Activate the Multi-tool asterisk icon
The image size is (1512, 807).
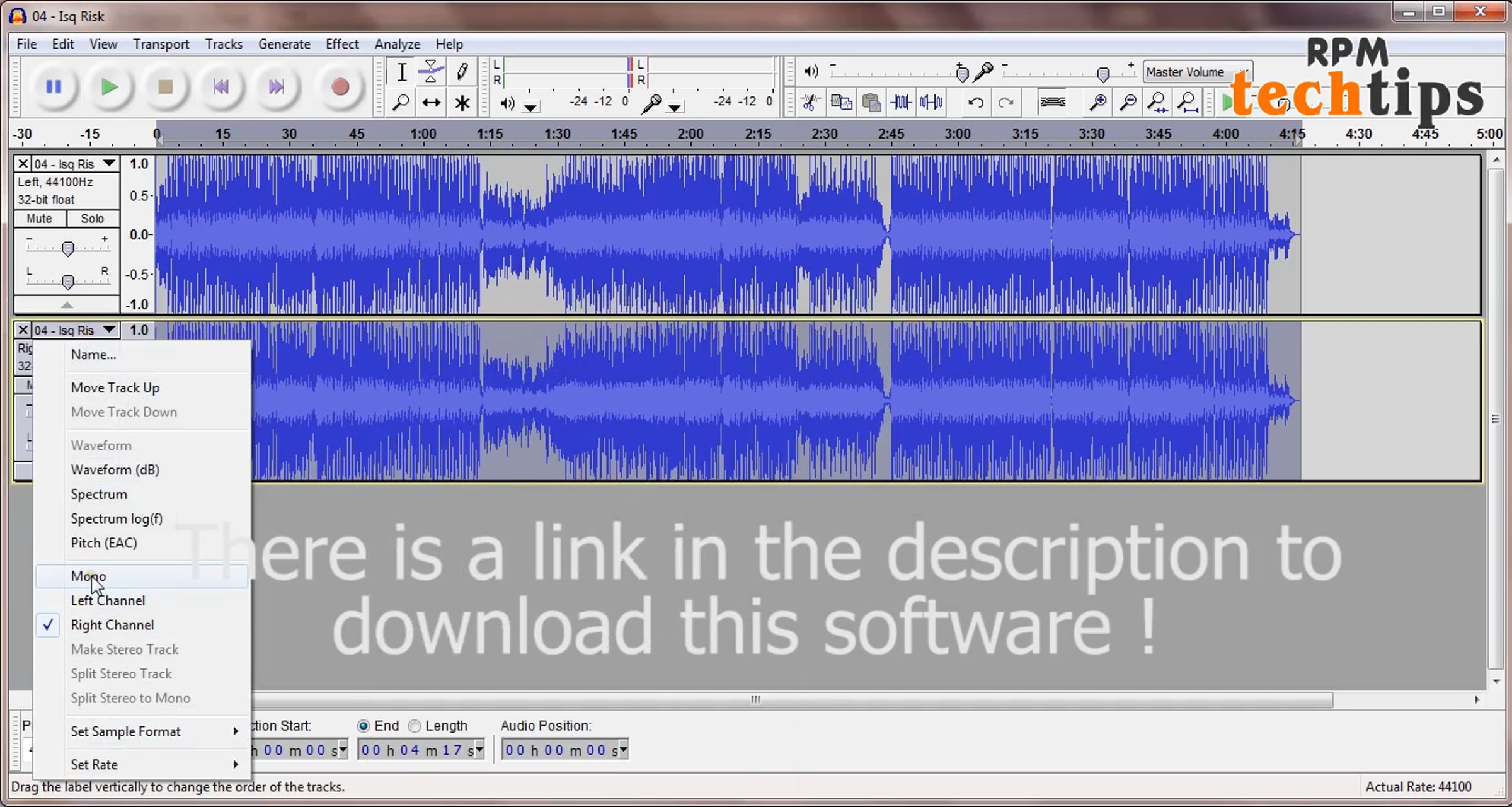(462, 103)
